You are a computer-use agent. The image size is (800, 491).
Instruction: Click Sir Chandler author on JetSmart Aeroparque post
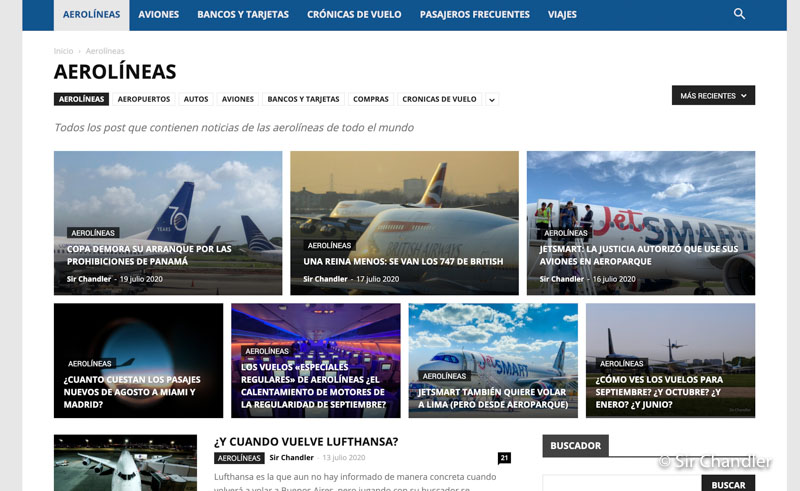pos(562,279)
